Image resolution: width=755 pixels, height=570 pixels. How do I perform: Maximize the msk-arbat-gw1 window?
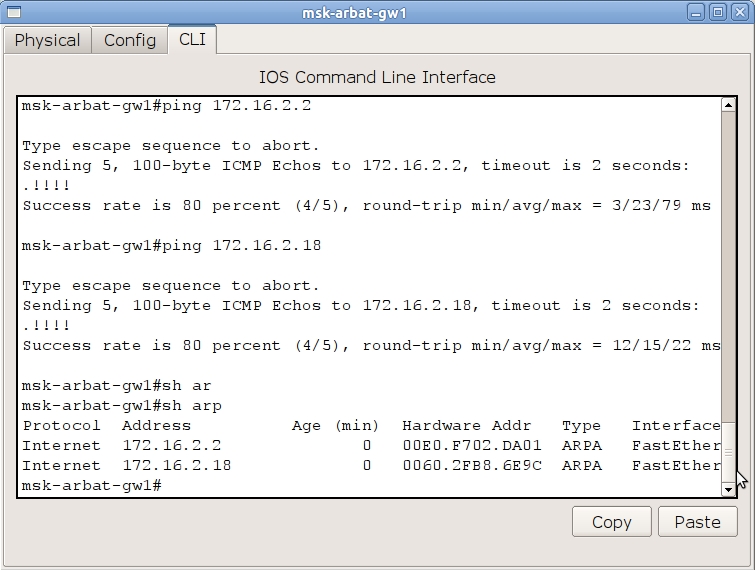point(718,12)
